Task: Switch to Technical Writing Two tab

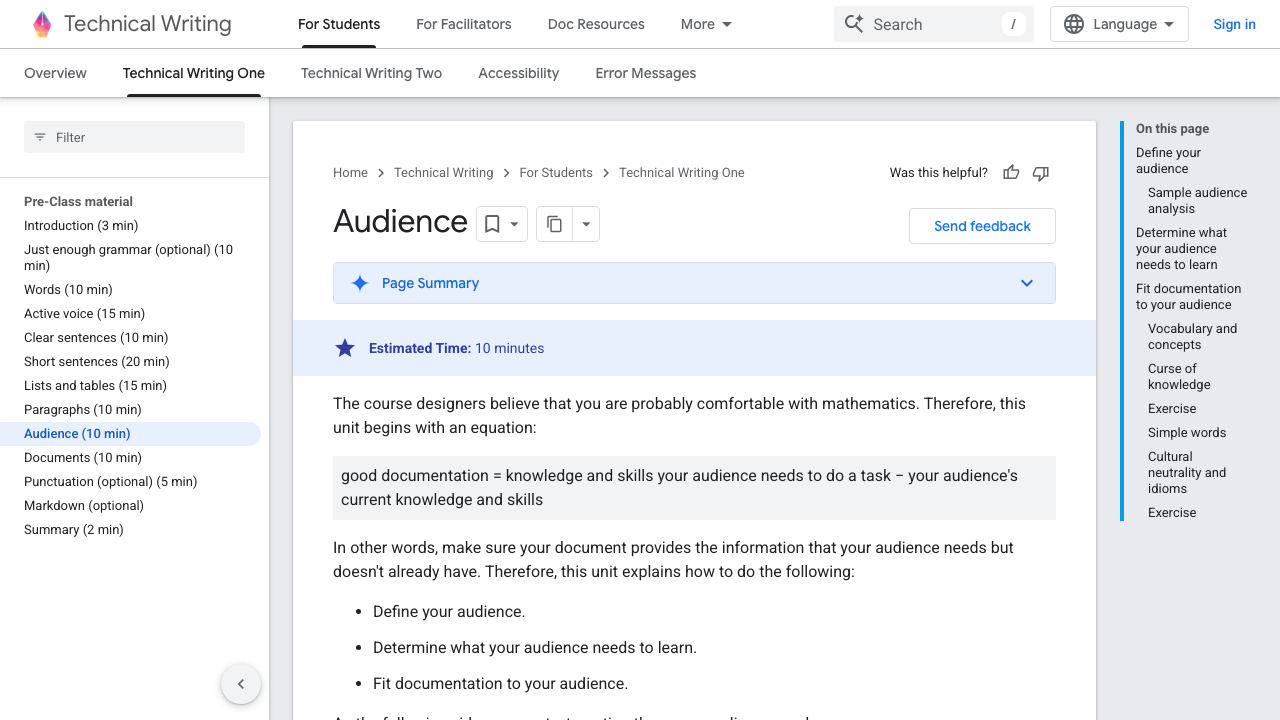Action: coord(371,73)
